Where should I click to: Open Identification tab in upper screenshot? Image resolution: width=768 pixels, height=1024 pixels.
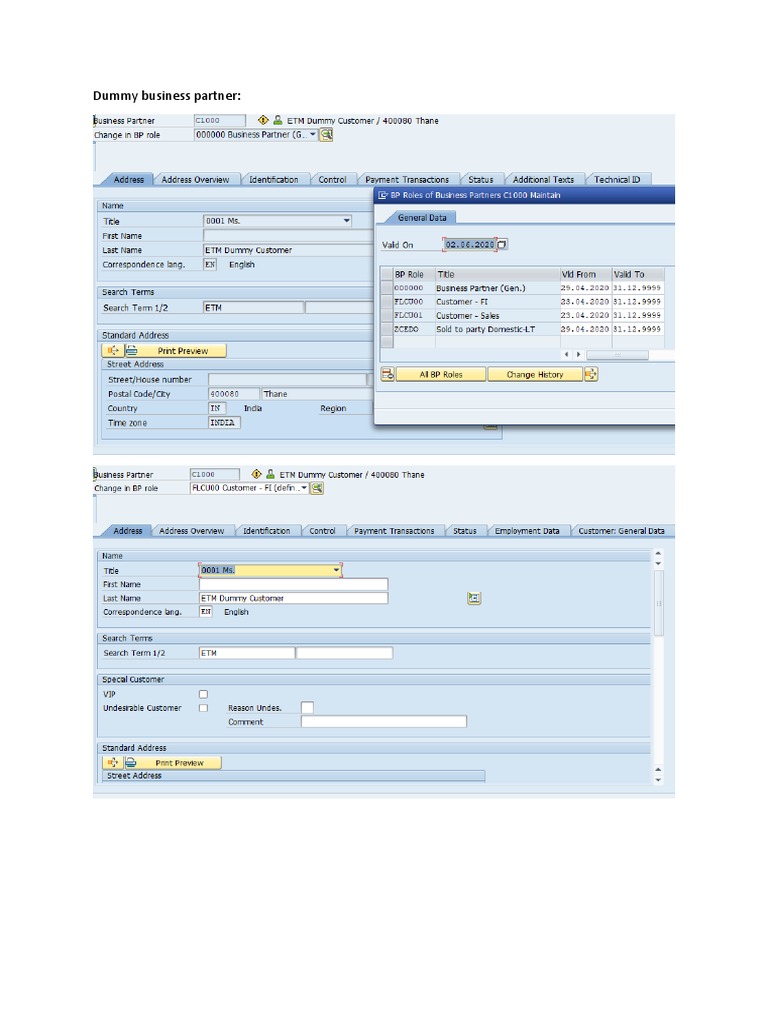[x=274, y=180]
